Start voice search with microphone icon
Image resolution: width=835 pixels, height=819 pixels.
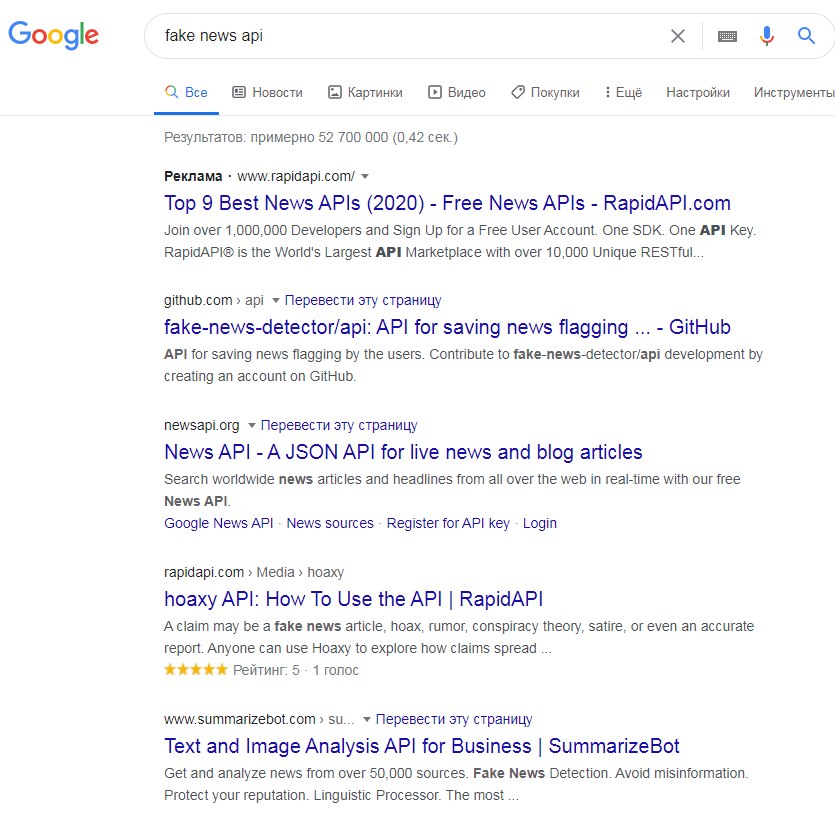(x=767, y=36)
